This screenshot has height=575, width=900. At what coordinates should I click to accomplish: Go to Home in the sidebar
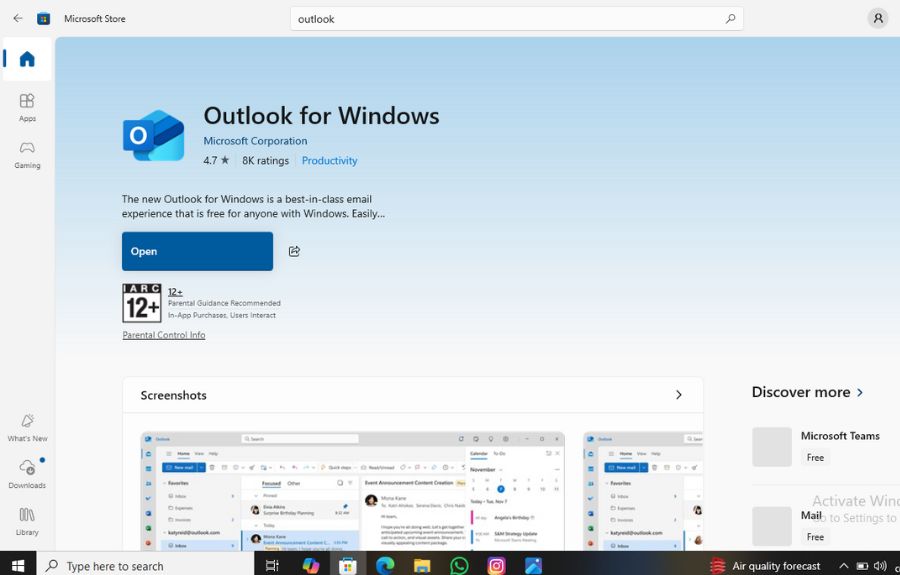pyautogui.click(x=27, y=59)
